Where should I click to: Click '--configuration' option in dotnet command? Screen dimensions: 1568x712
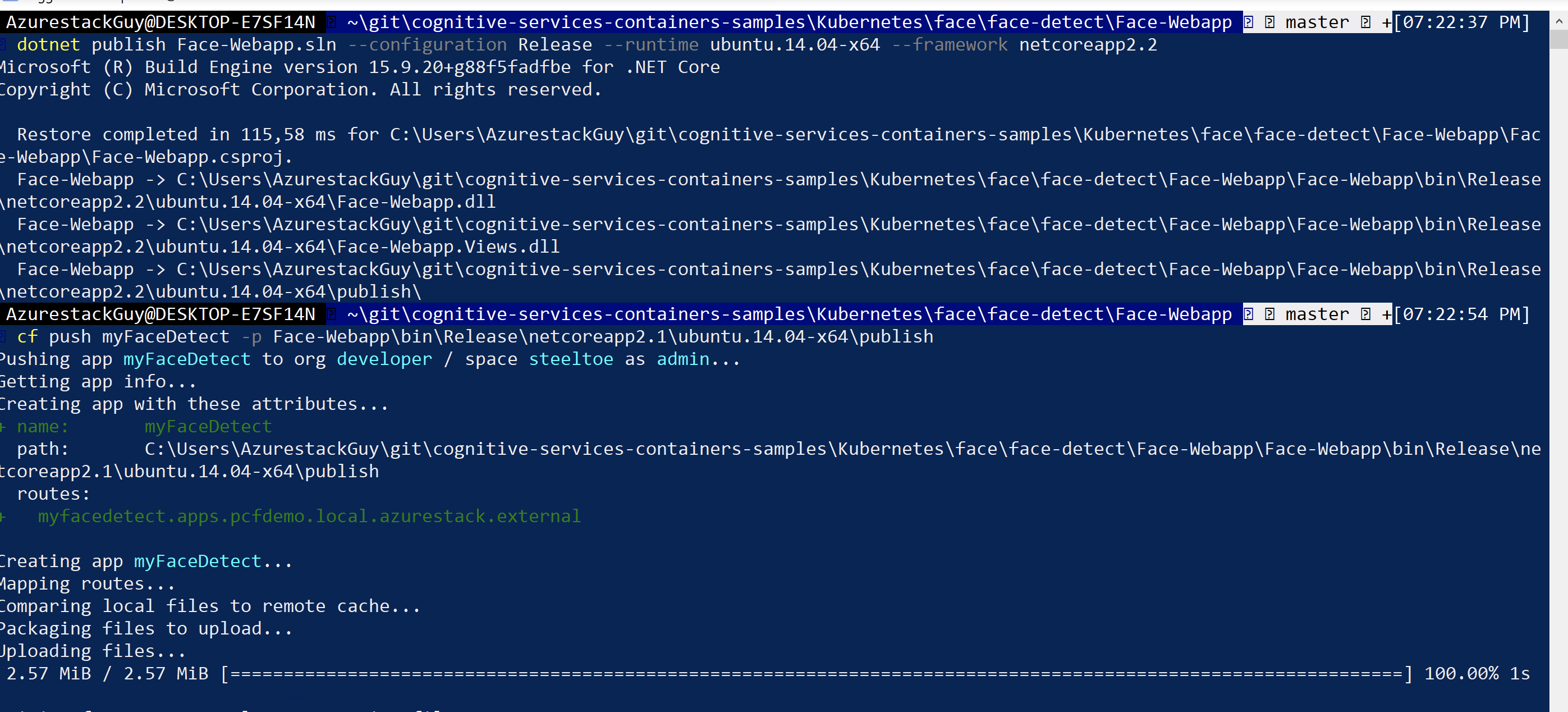click(x=427, y=44)
